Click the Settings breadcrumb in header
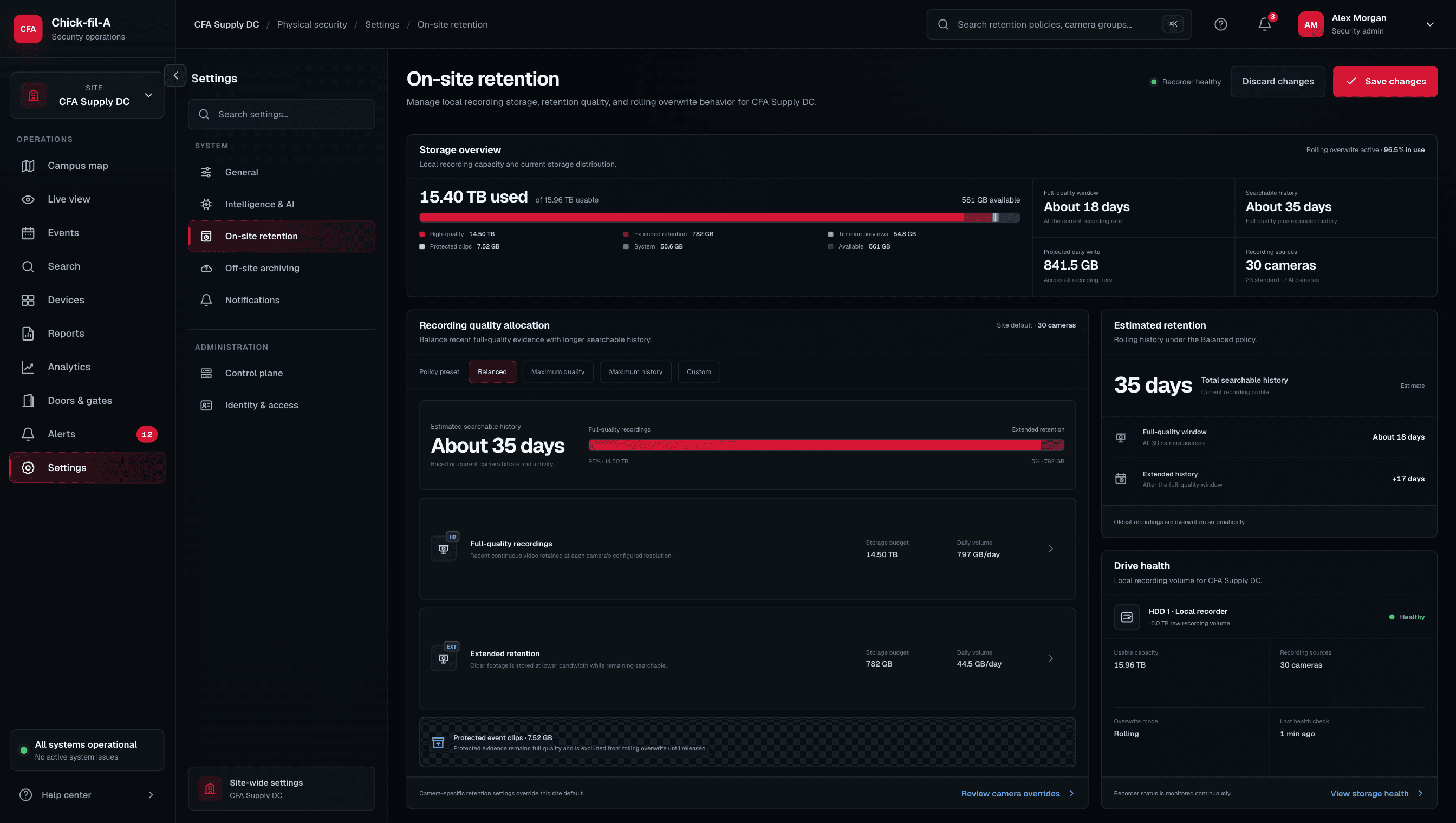This screenshot has height=823, width=1456. [382, 24]
